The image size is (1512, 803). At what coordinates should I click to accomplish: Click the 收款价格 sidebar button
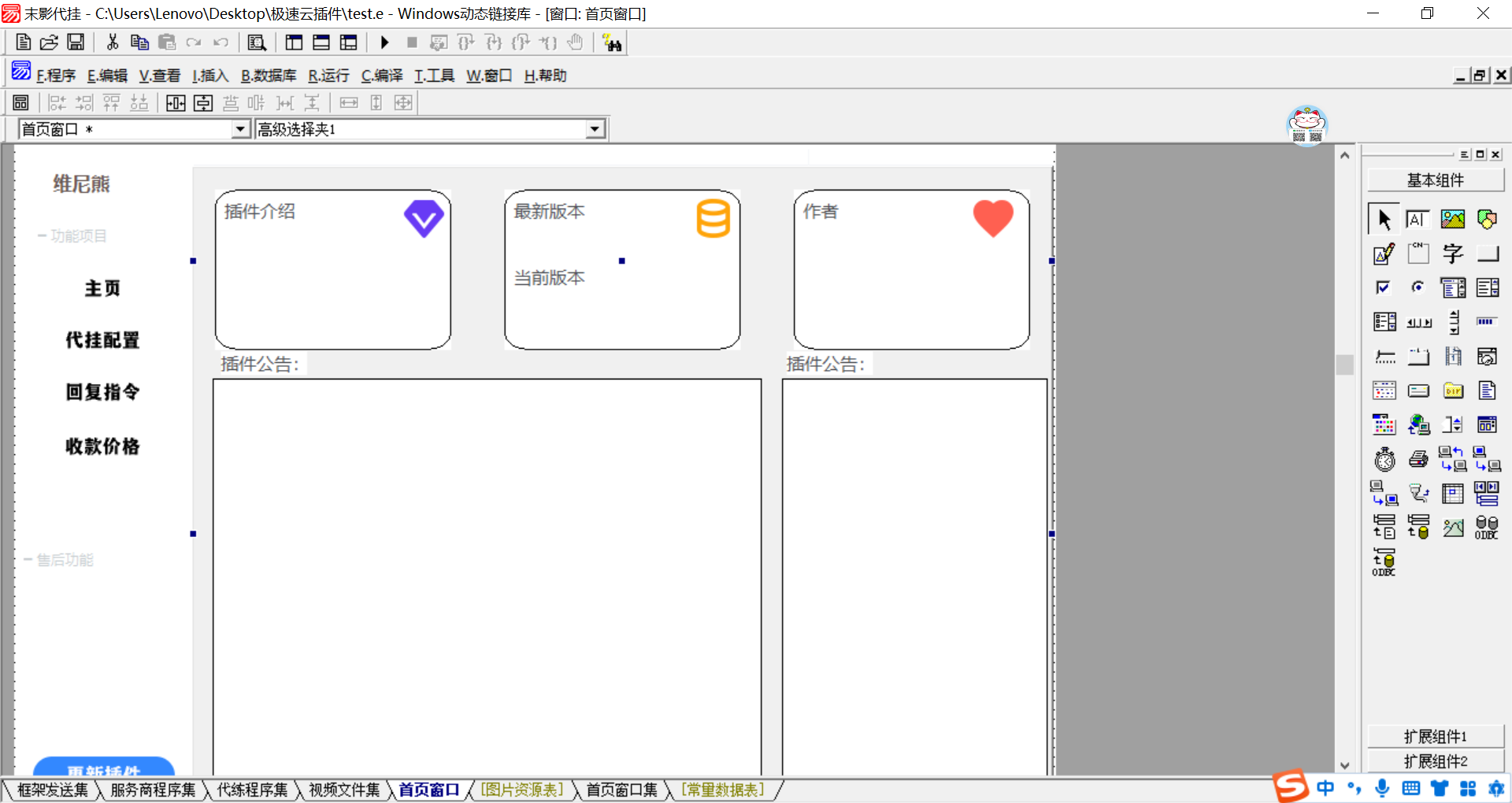(102, 446)
